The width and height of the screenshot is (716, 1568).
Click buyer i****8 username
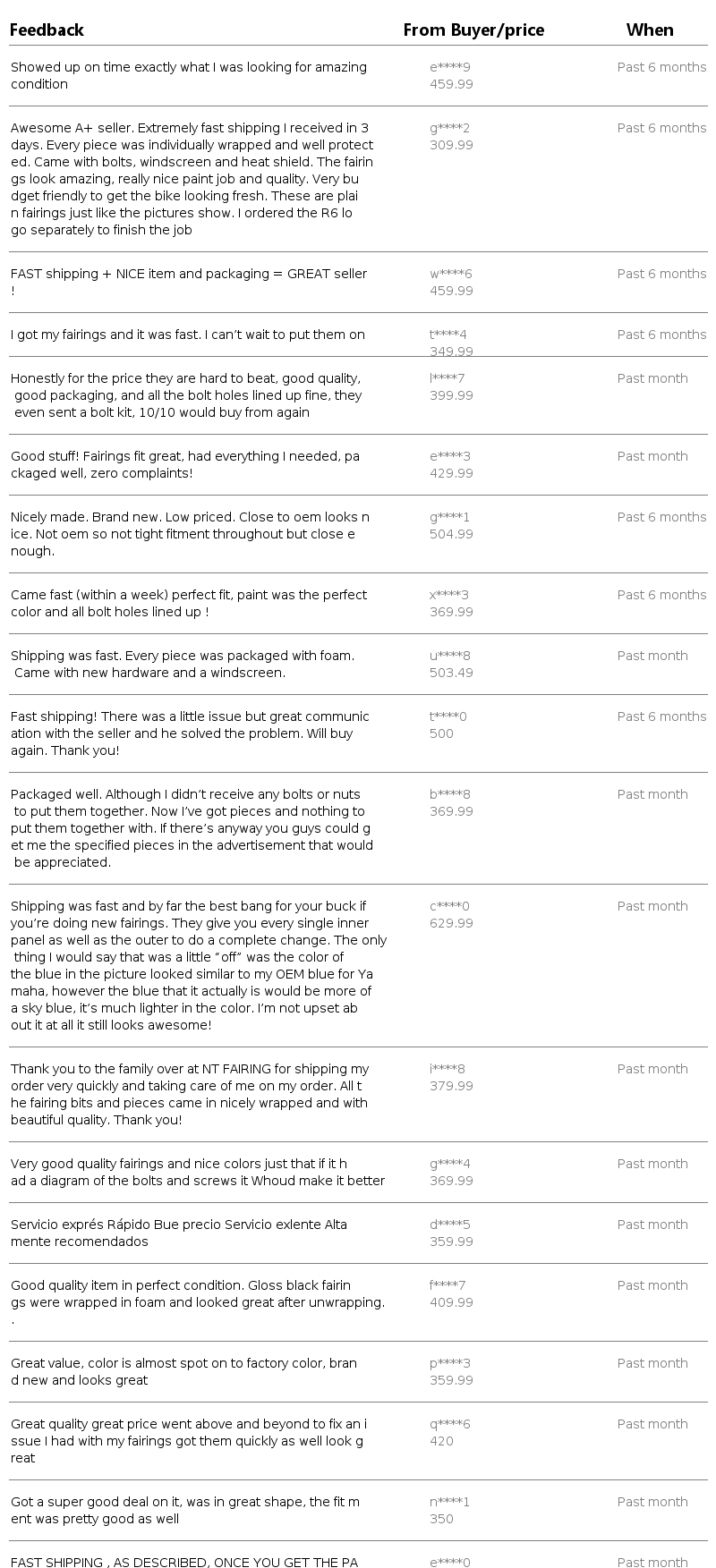pos(447,1069)
